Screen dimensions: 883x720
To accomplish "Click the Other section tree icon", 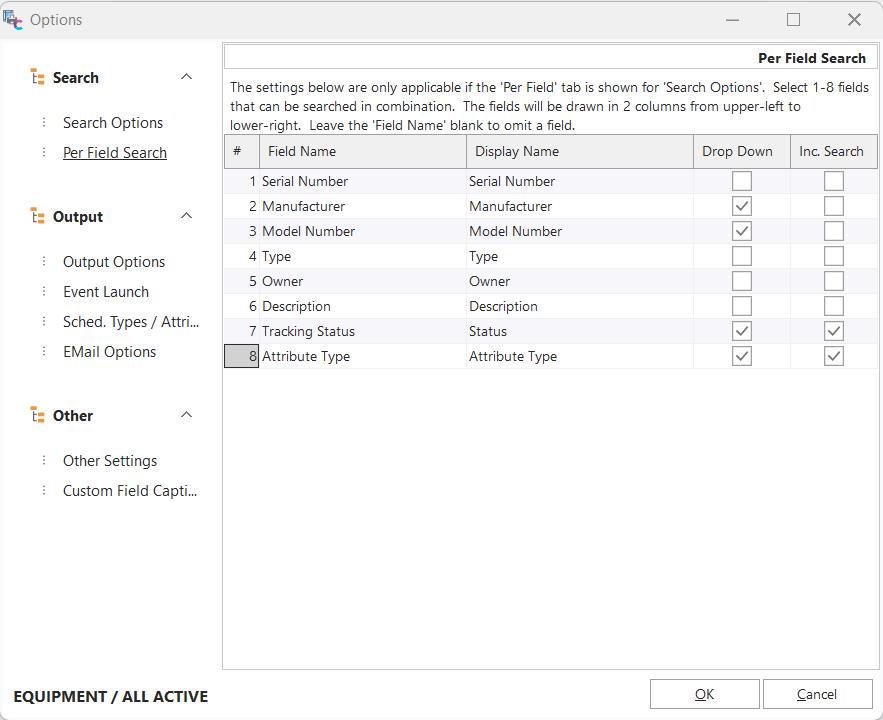I will (37, 415).
